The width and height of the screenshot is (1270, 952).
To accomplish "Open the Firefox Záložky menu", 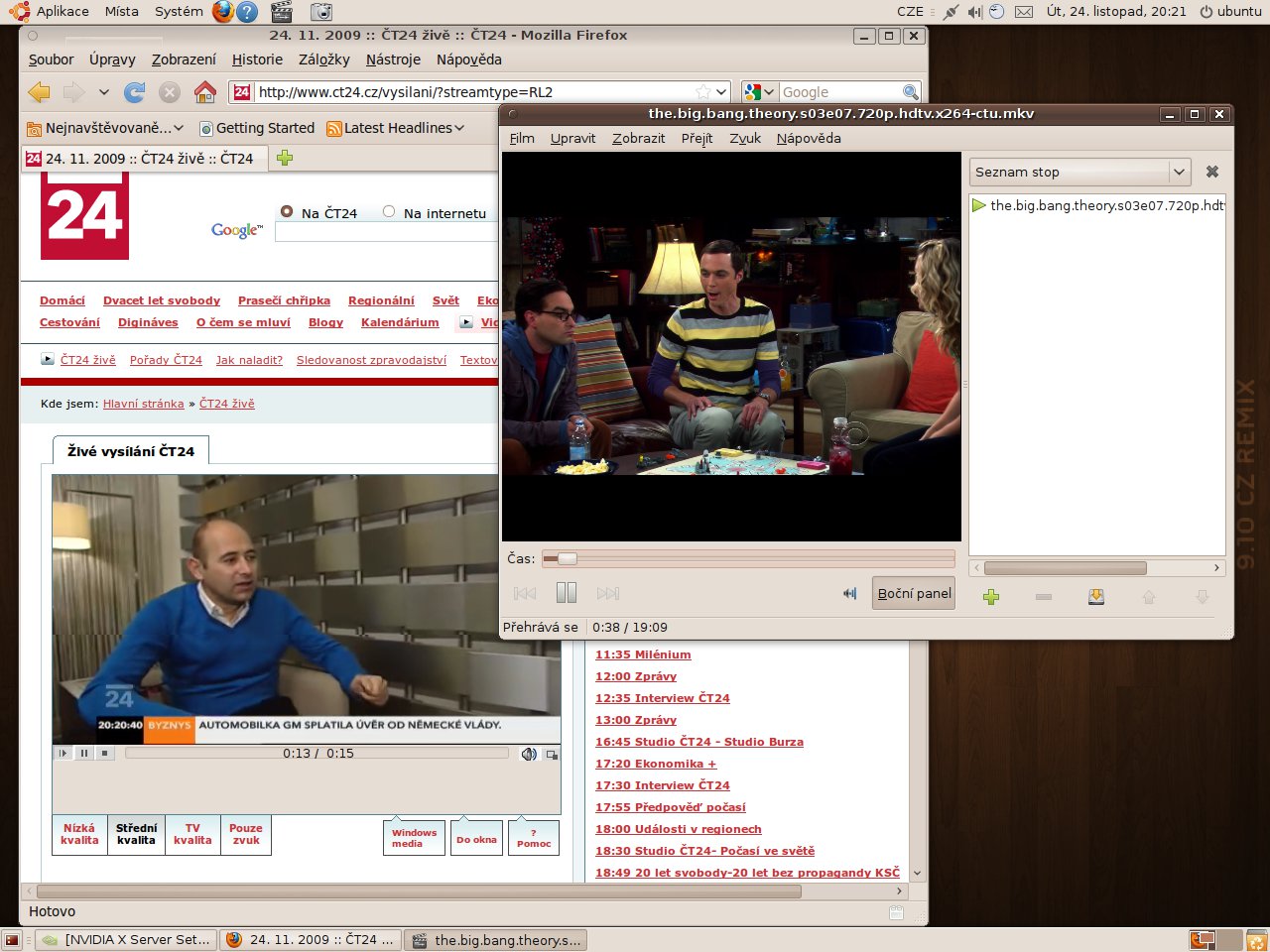I will (x=324, y=59).
